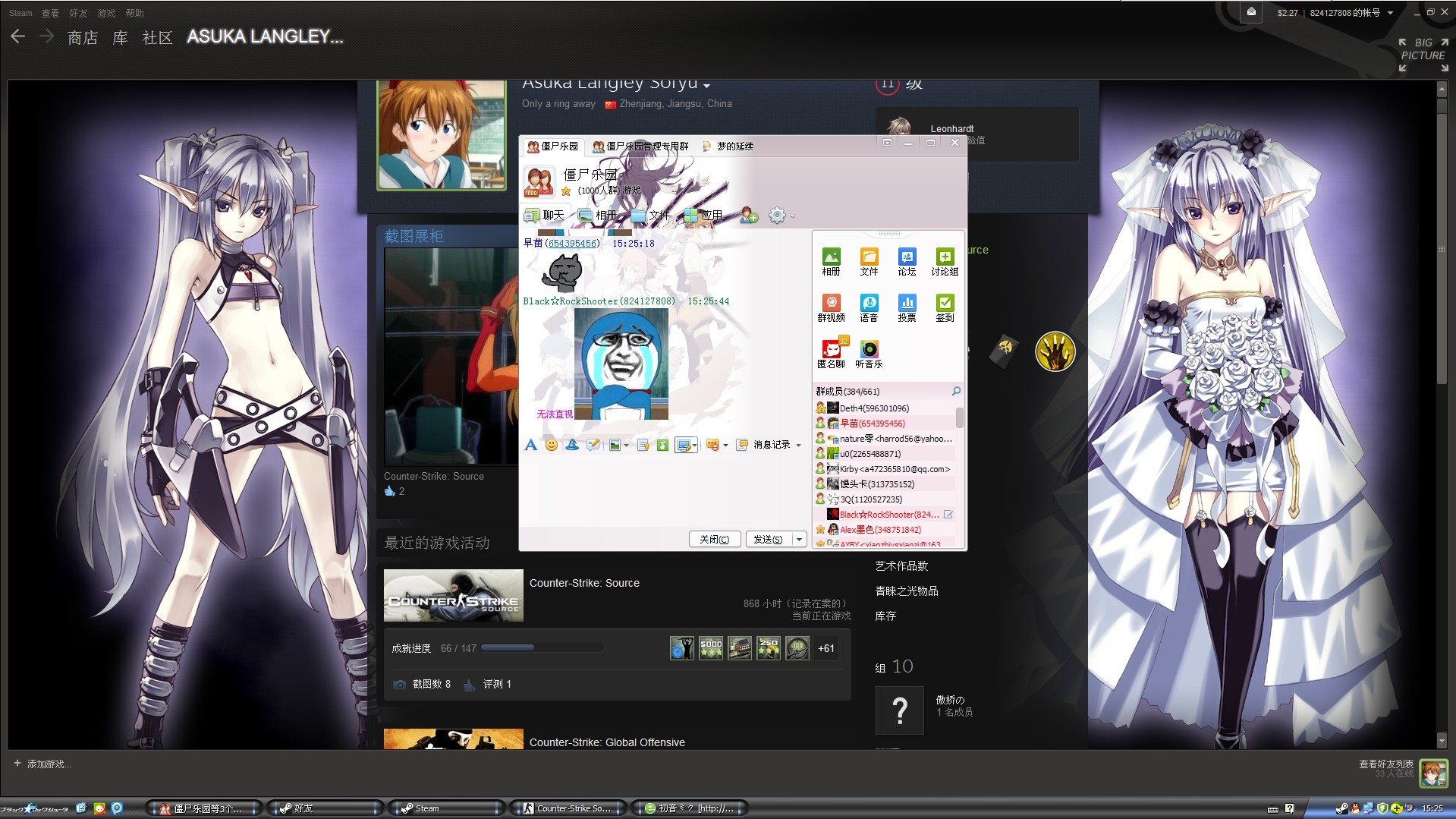Expand the 消息记录 history dropdown arrow
Viewport: 1456px width, 819px height.
[798, 446]
